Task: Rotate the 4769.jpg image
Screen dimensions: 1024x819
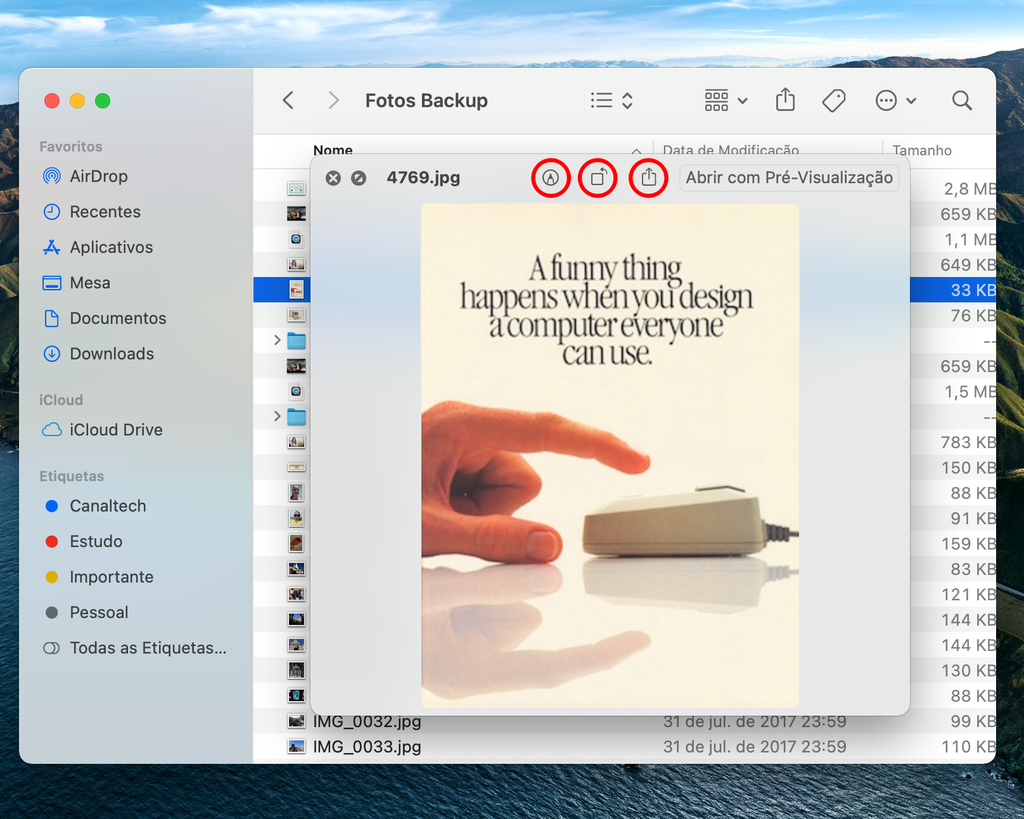Action: [598, 178]
